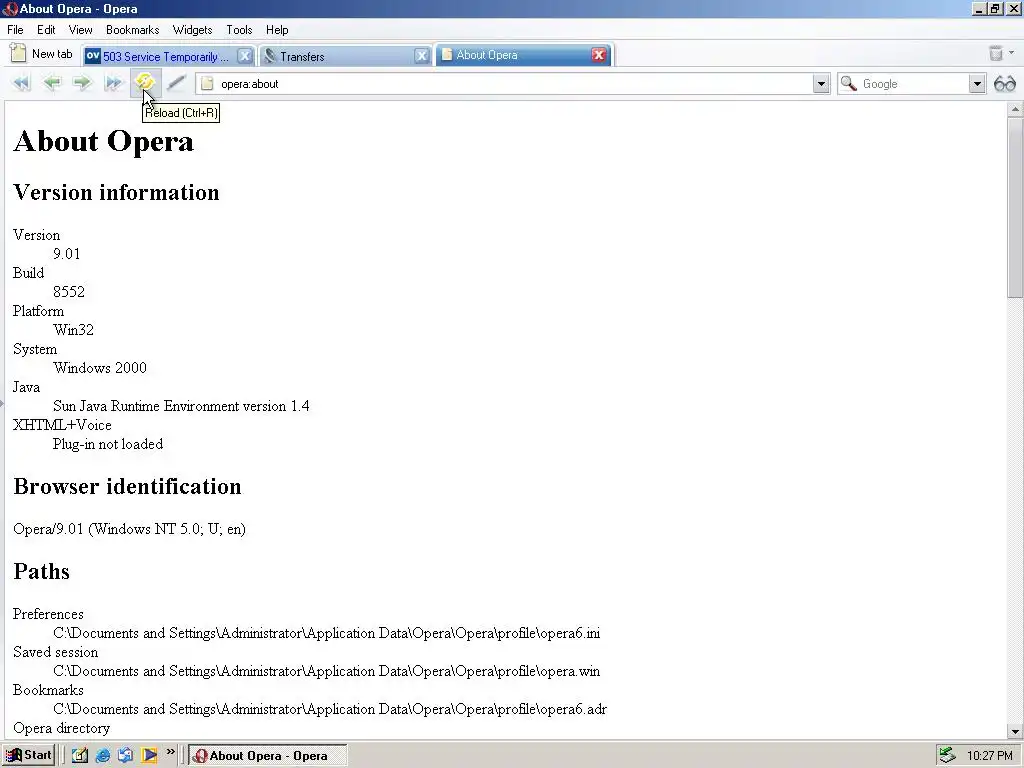
Task: Open the closed tabs trash icon
Action: [995, 54]
